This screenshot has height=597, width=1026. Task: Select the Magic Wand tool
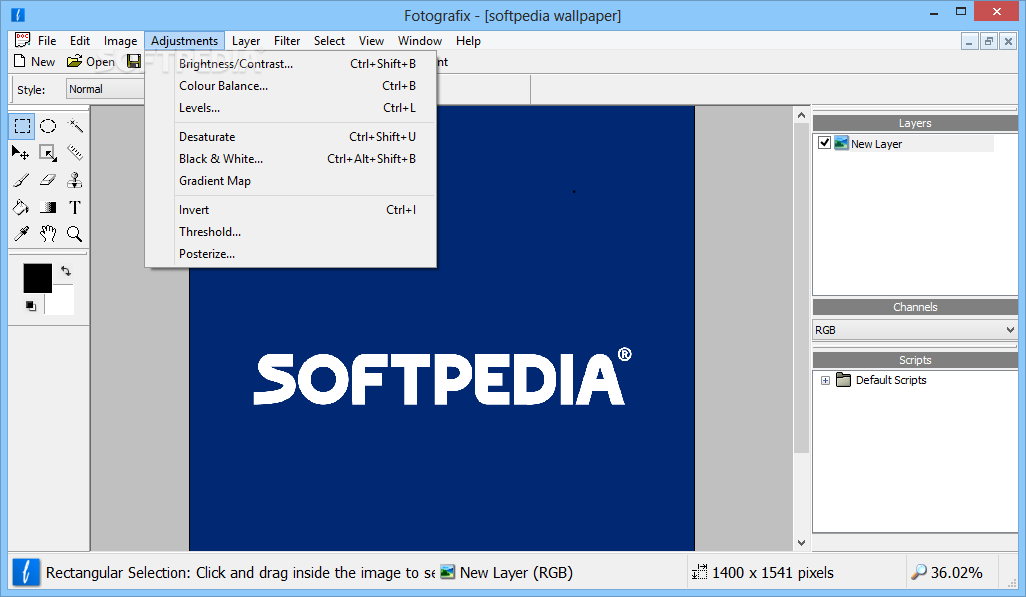click(75, 126)
